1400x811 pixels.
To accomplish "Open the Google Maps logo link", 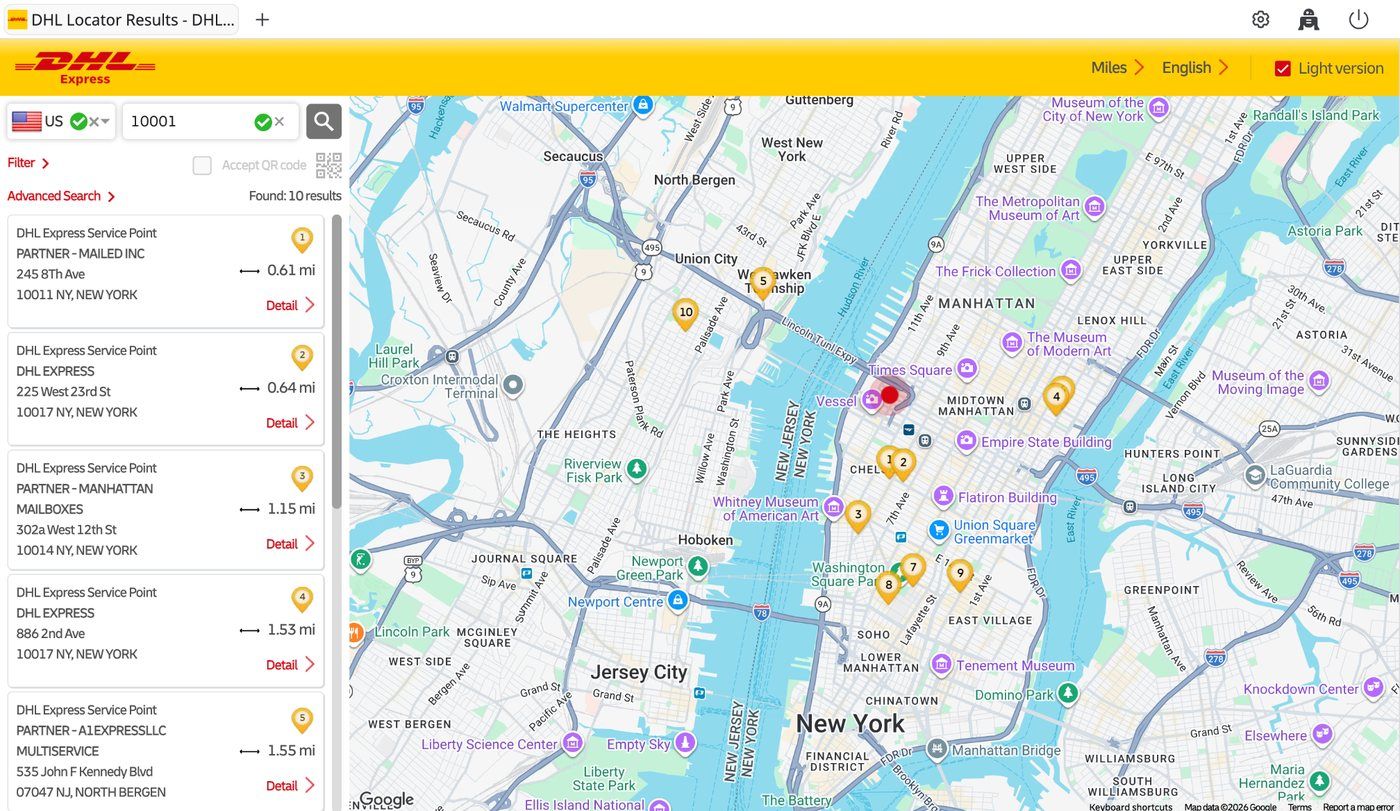I will point(386,799).
